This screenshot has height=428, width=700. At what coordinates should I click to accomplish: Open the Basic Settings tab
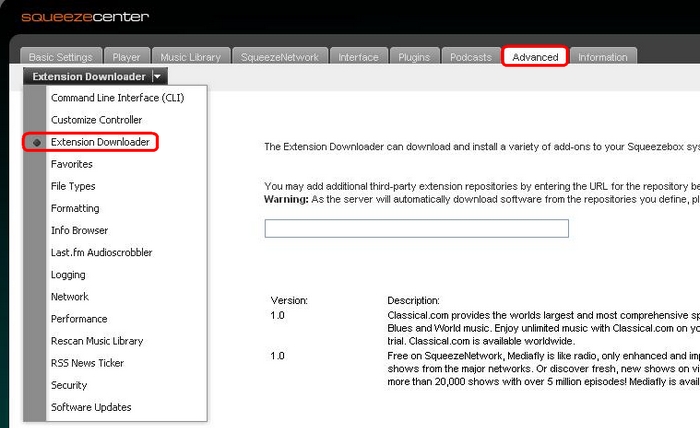(61, 57)
